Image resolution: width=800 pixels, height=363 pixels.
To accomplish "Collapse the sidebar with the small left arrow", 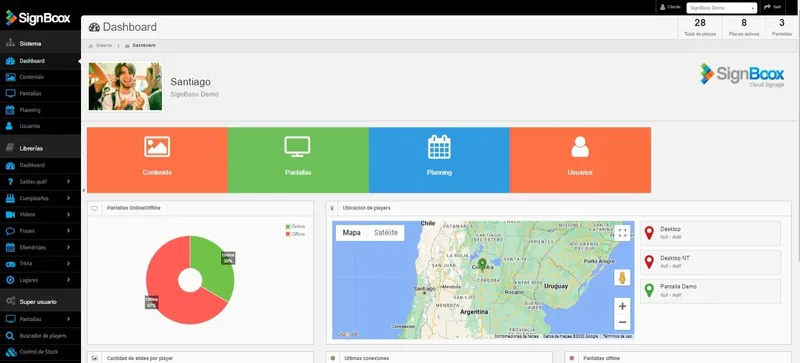I will pyautogui.click(x=84, y=190).
